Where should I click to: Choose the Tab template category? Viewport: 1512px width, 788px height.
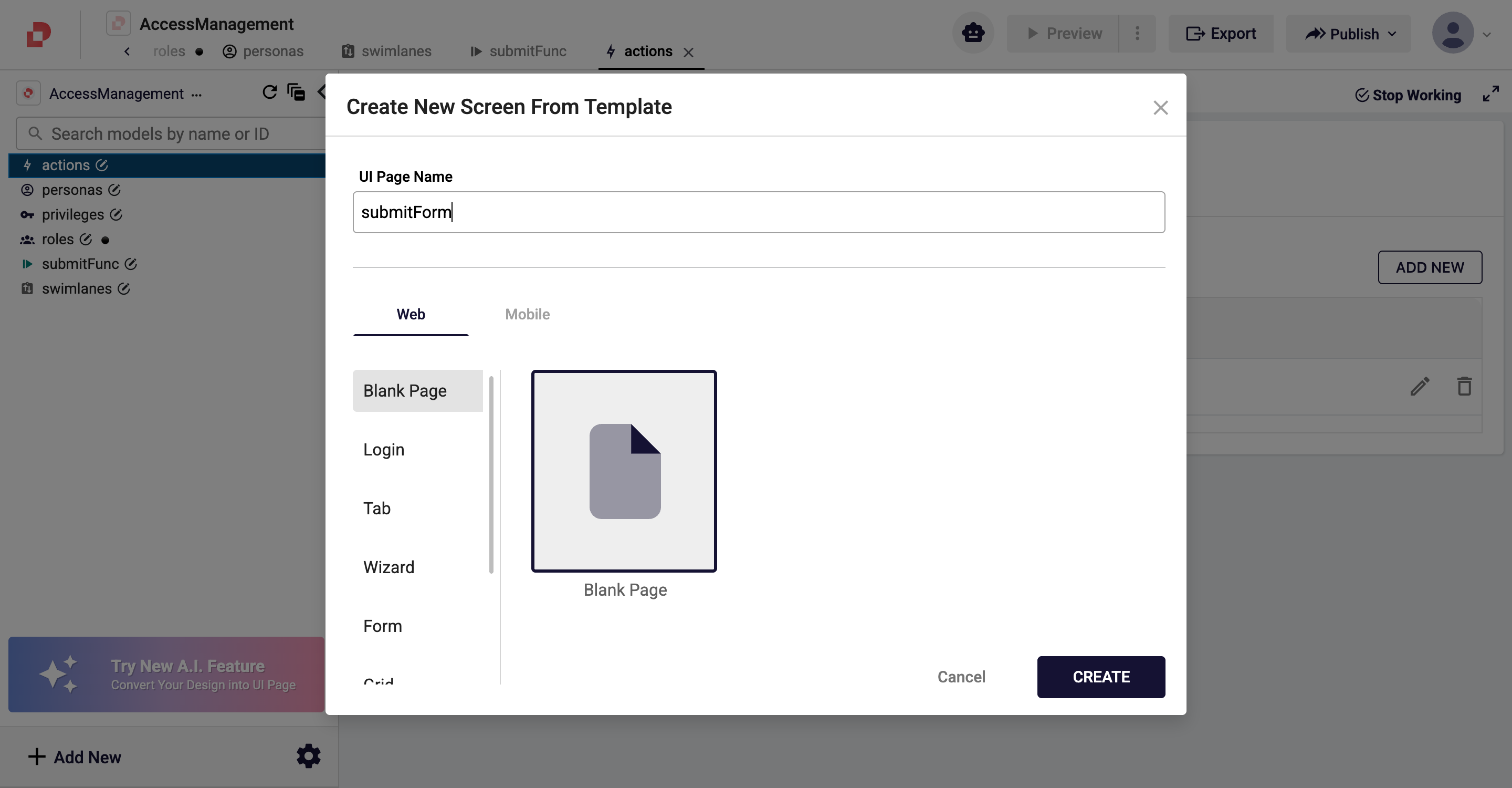click(417, 508)
